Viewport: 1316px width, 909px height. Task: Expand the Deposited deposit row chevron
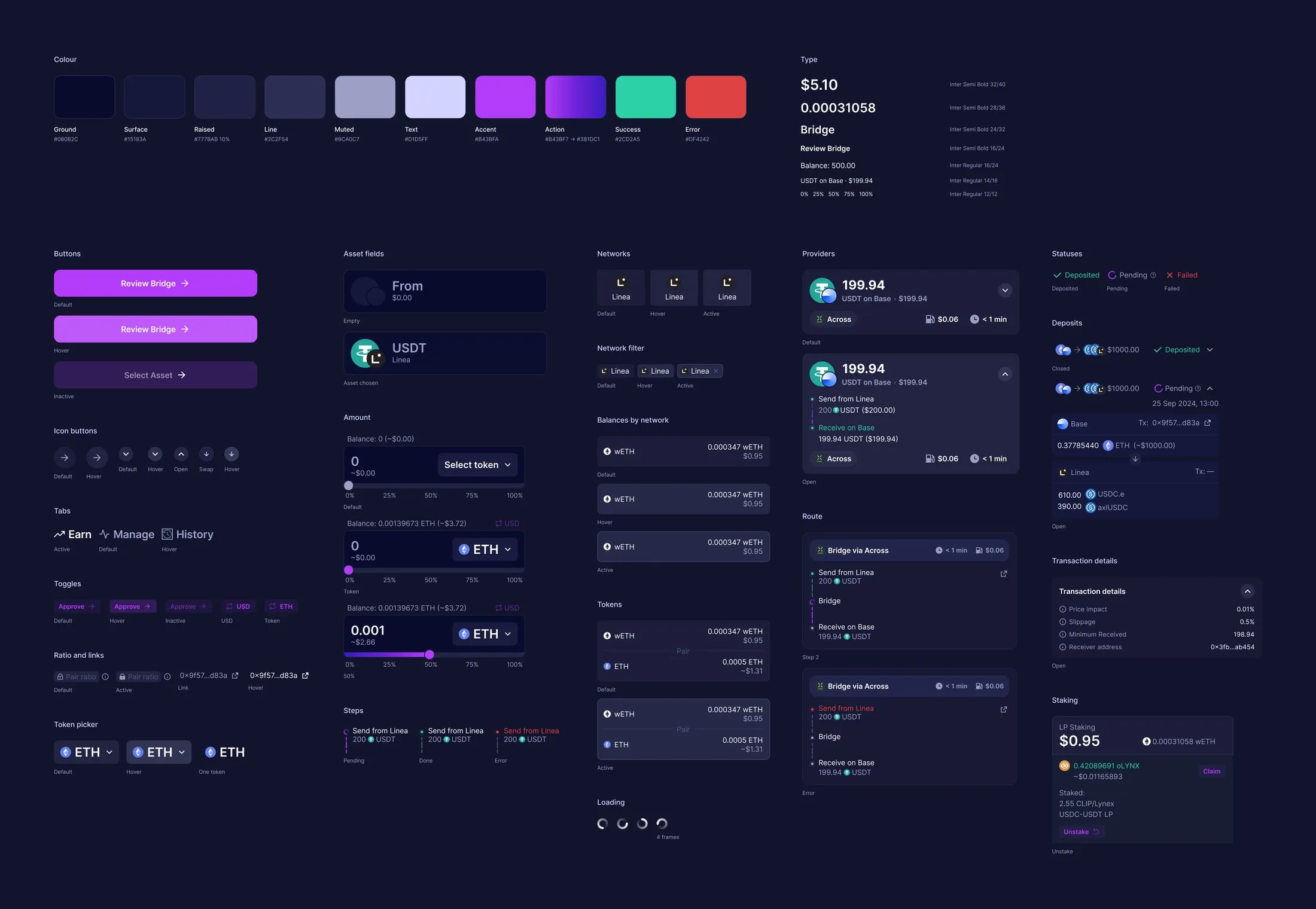[1210, 350]
